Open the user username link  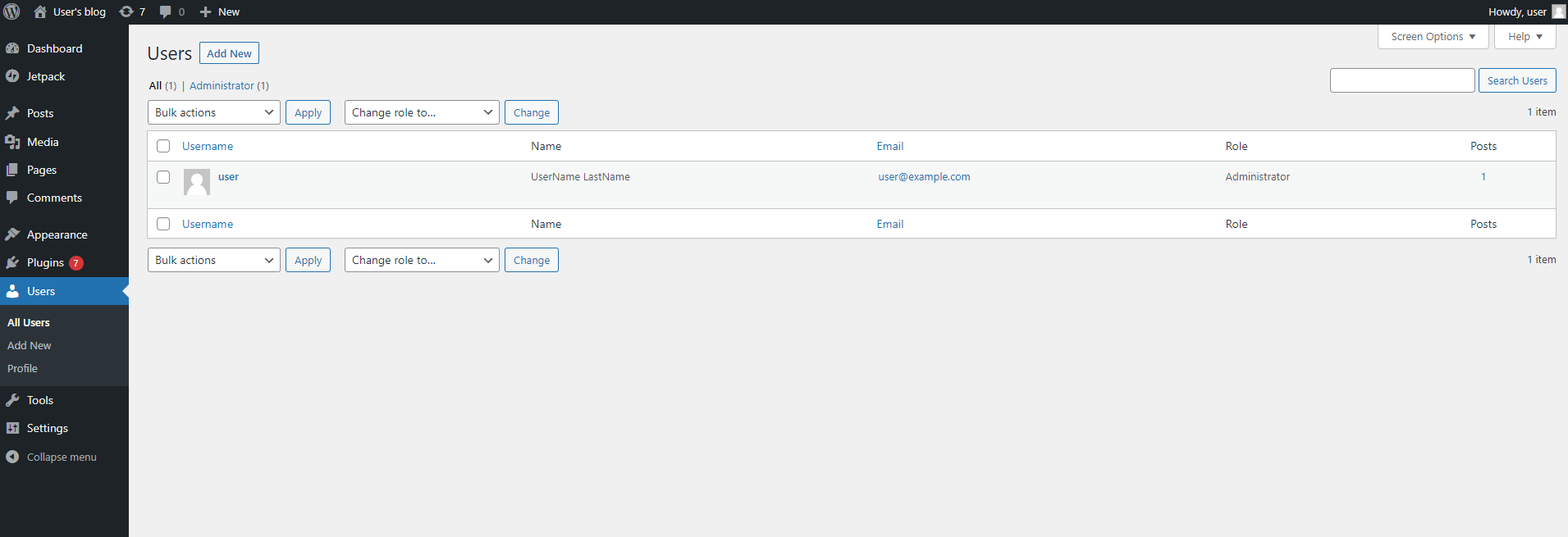[x=228, y=176]
